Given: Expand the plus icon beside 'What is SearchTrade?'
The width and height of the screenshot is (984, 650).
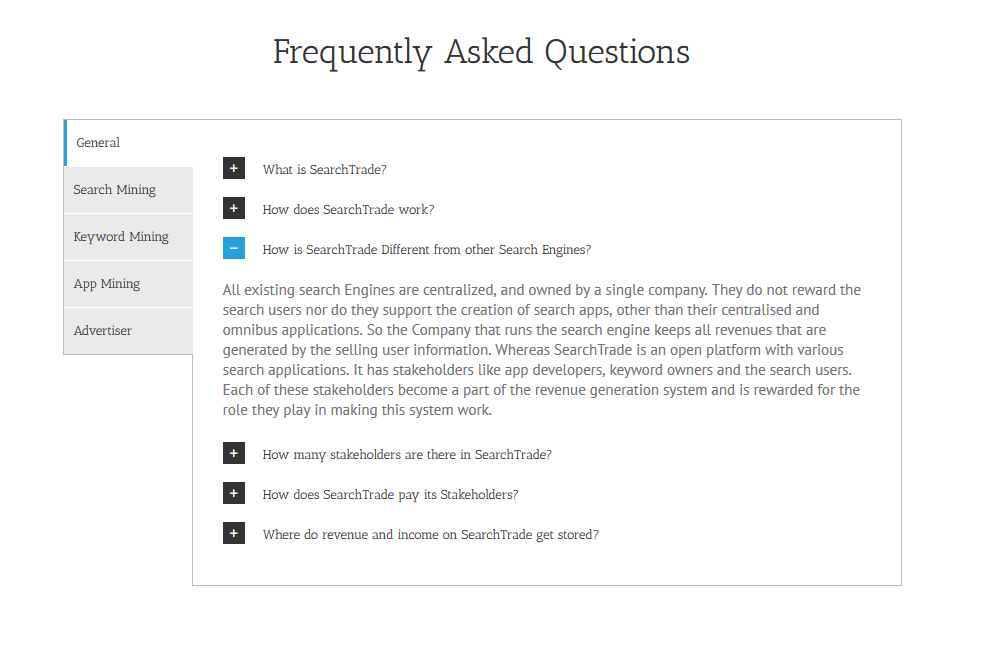Looking at the screenshot, I should [x=234, y=169].
